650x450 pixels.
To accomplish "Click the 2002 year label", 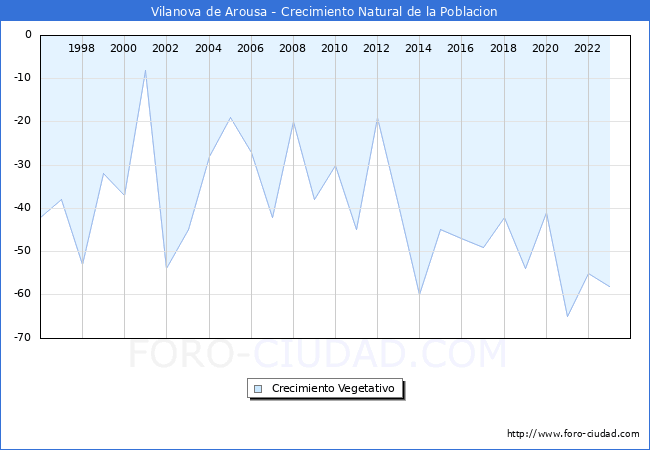I will click(165, 48).
